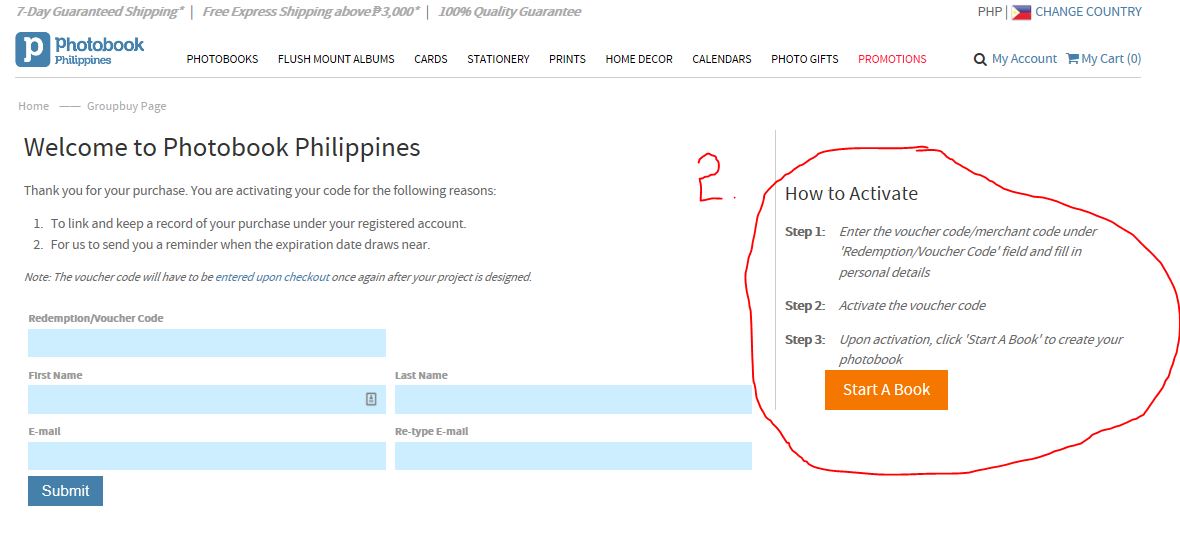Follow the 'entered upon checkout' link
1180x535 pixels.
click(x=272, y=277)
